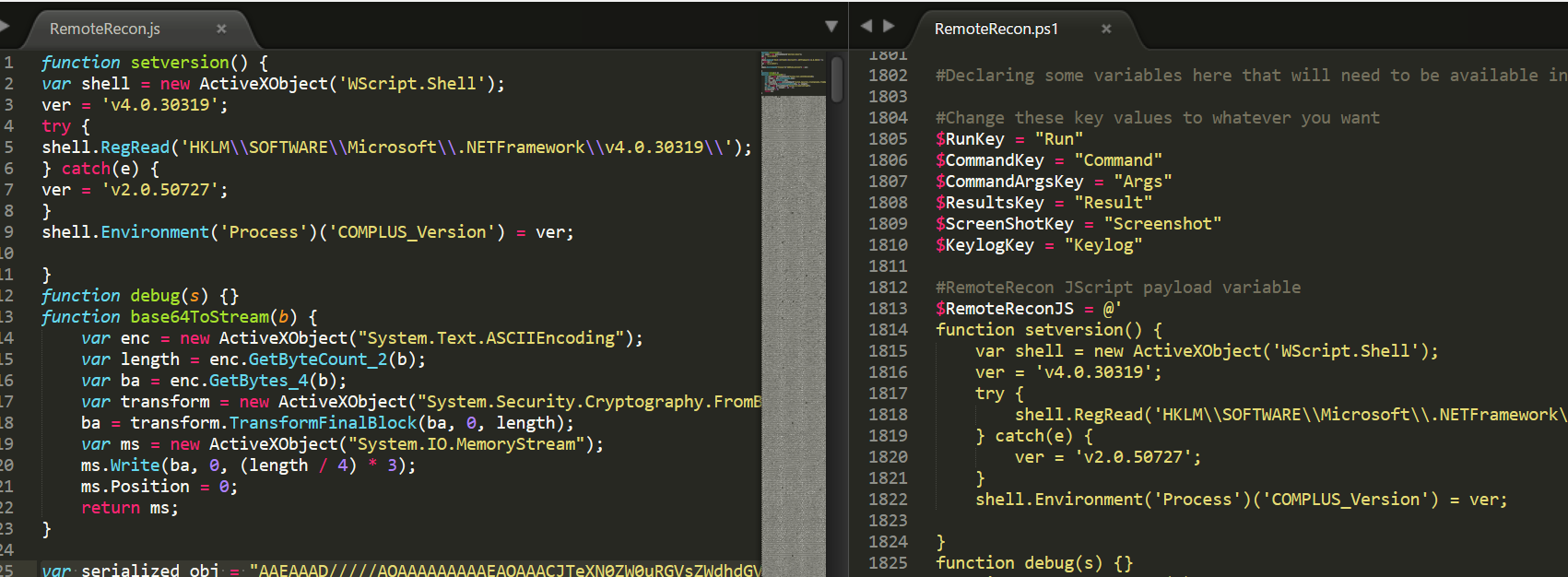This screenshot has height=577, width=1568.
Task: Click '#RemoteRecon JScript payload variable' comment
Action: tap(1118, 288)
